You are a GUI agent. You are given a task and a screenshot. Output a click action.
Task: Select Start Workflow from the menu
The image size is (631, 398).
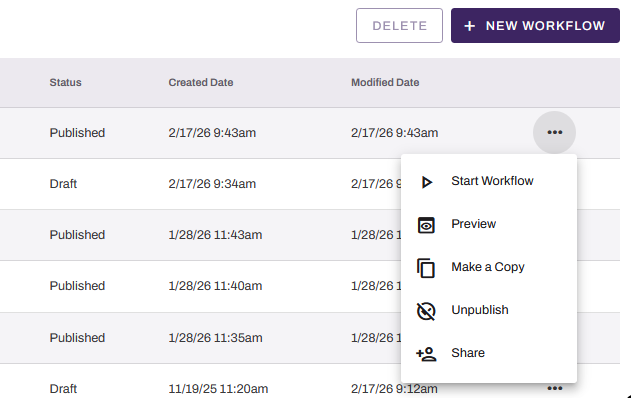489,181
